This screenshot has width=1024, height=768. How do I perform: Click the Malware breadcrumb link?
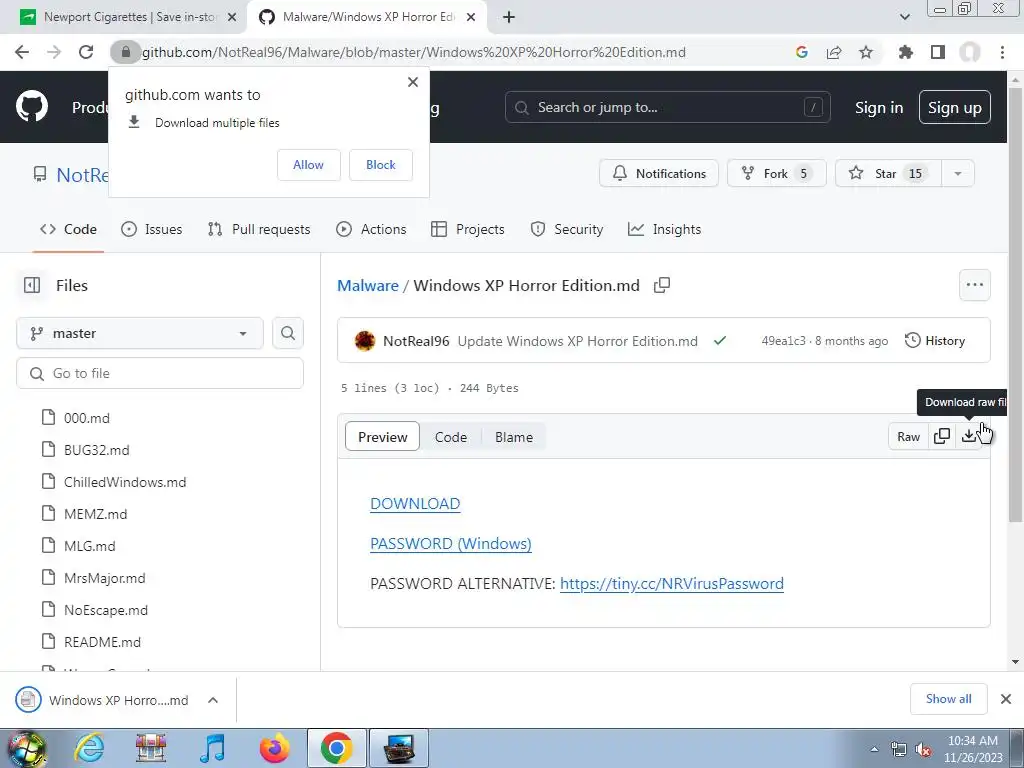tap(368, 285)
